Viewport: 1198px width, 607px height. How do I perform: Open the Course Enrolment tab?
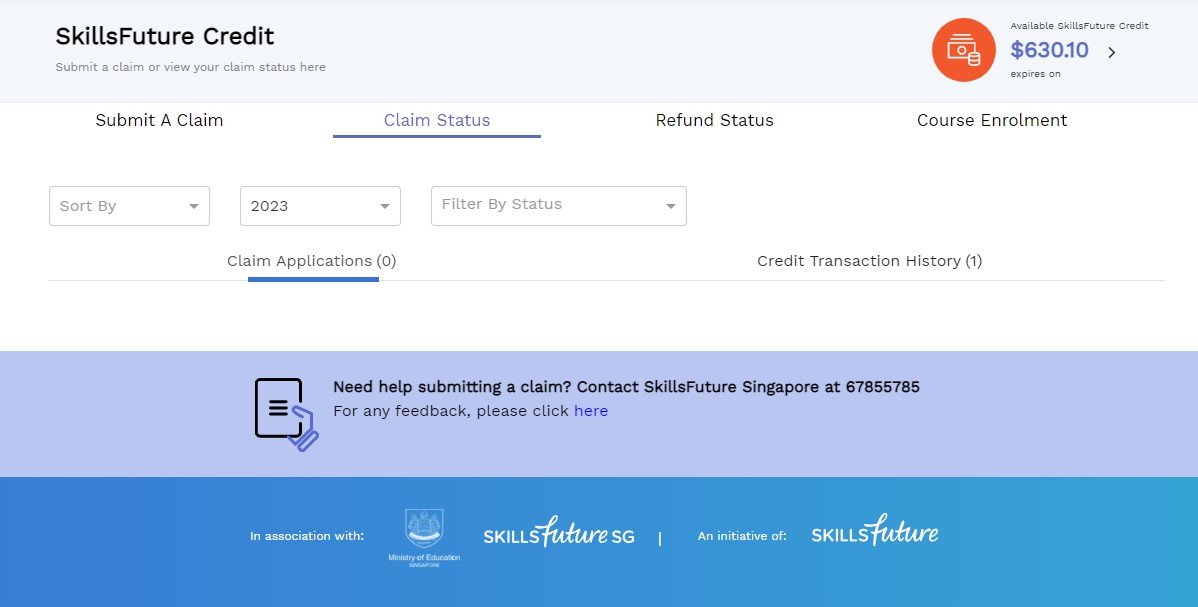point(991,120)
